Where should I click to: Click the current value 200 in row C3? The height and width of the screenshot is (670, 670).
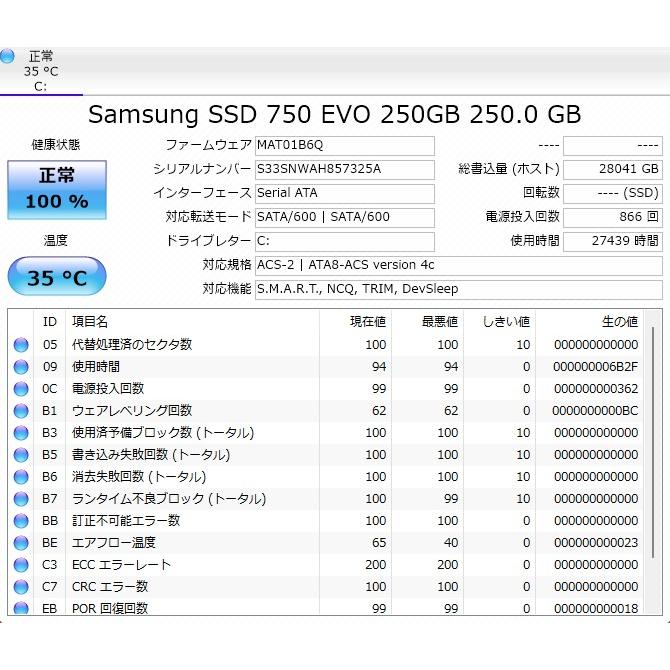click(x=376, y=565)
